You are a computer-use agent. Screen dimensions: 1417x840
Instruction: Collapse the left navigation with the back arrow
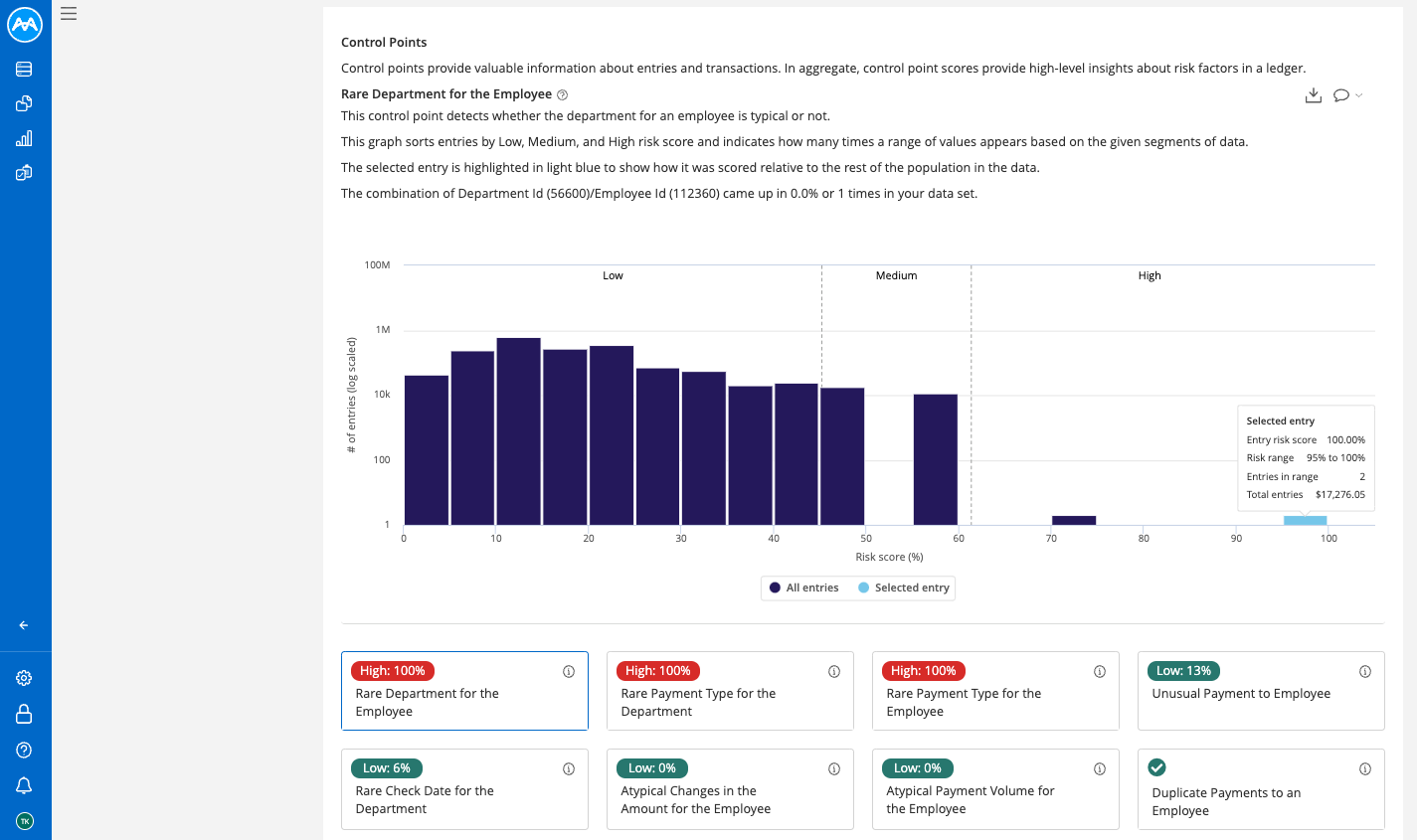pos(23,624)
